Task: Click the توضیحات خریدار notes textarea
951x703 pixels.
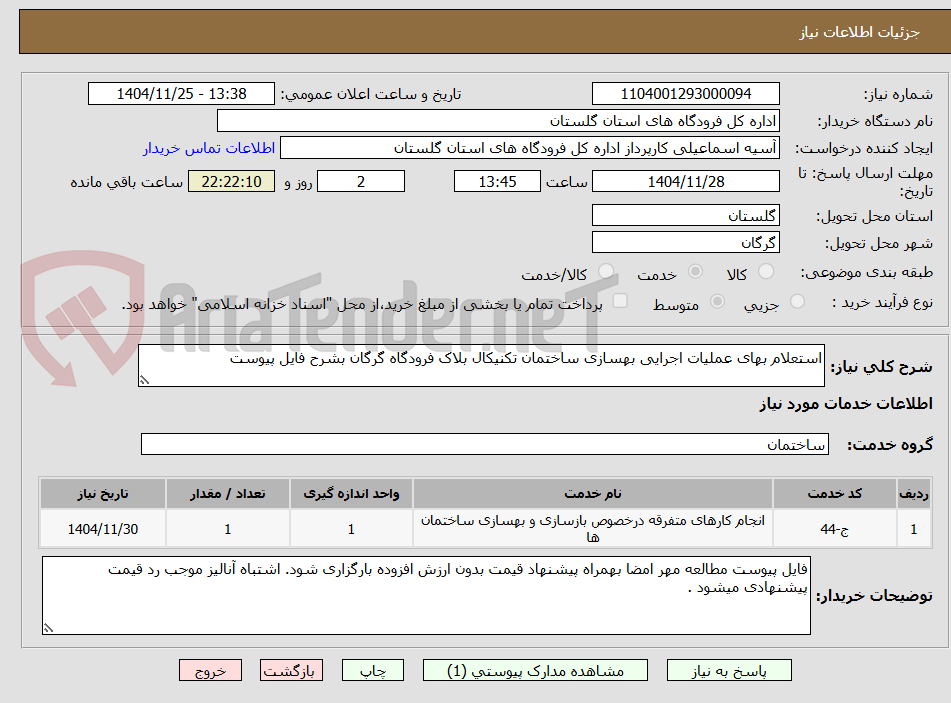Action: click(426, 596)
